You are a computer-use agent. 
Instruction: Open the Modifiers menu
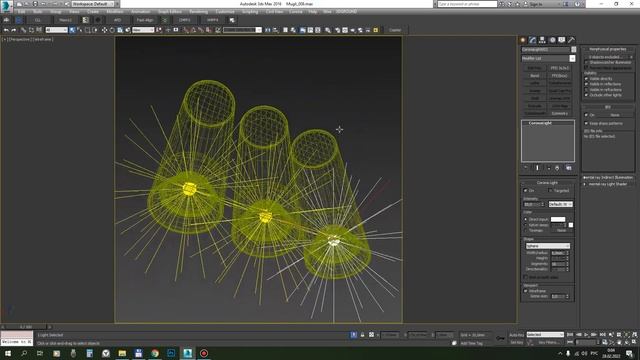115,12
